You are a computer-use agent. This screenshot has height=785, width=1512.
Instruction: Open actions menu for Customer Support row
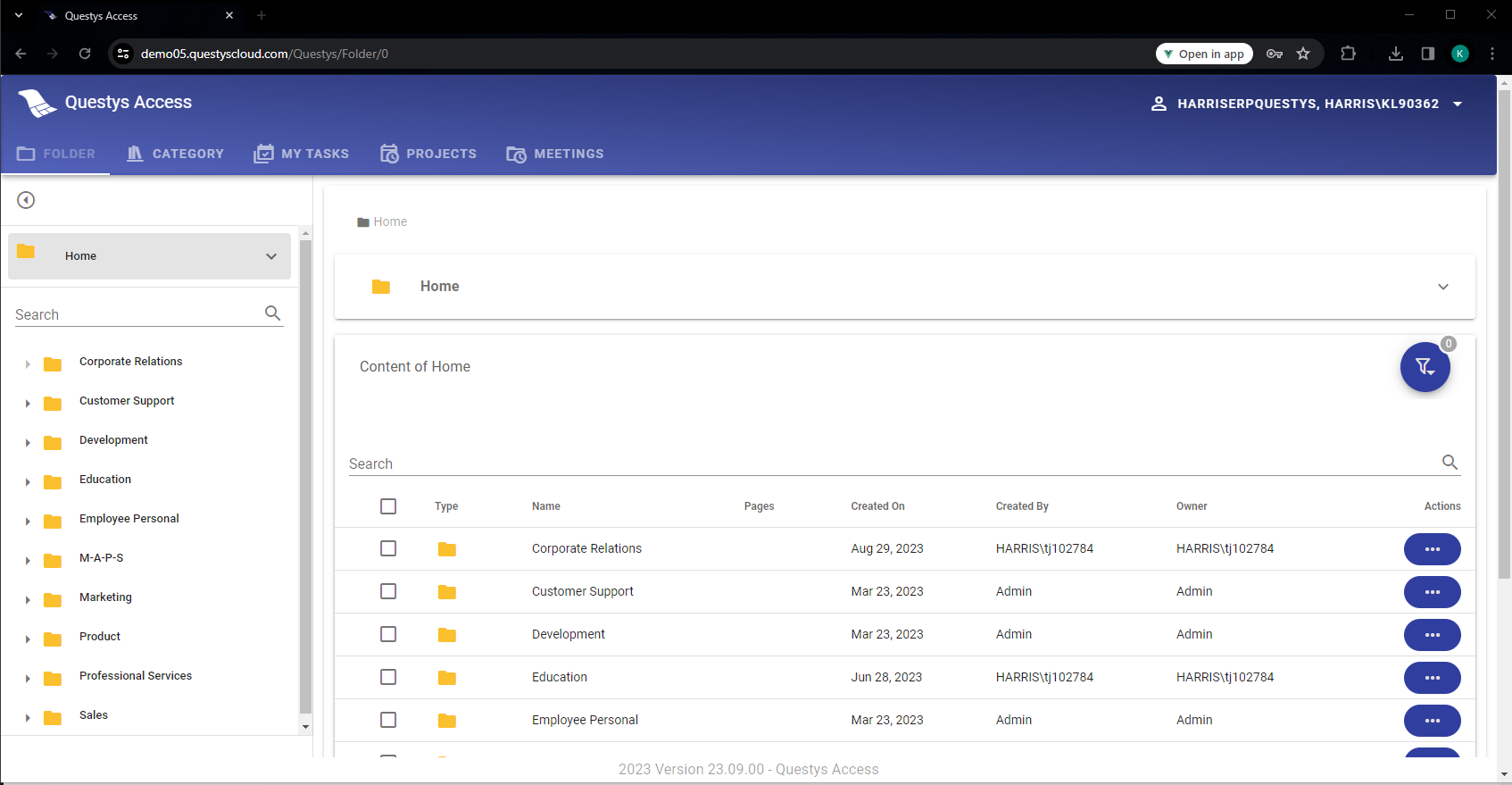(1432, 592)
